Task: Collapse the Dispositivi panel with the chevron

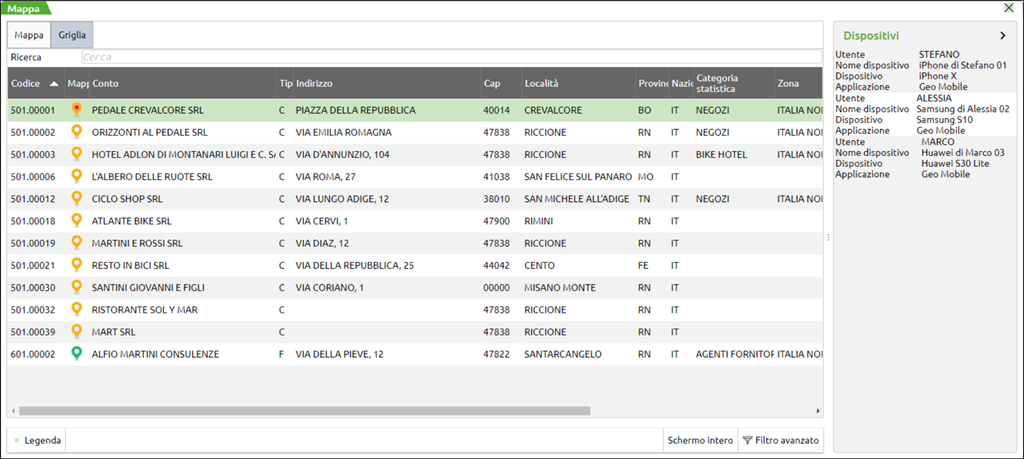Action: tap(1002, 35)
